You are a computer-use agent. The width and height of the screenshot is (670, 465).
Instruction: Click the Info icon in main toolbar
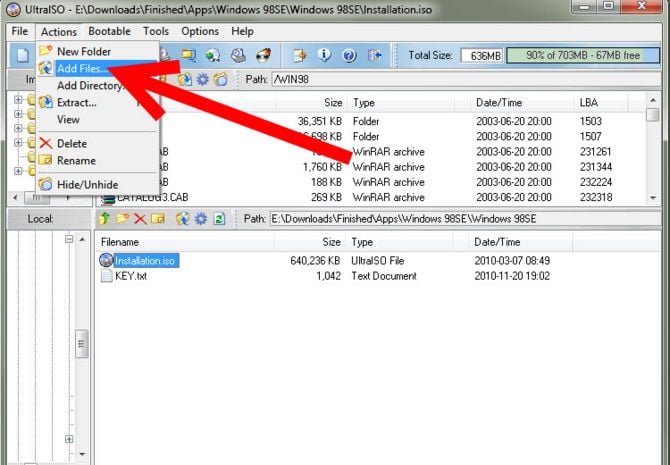pyautogui.click(x=324, y=55)
